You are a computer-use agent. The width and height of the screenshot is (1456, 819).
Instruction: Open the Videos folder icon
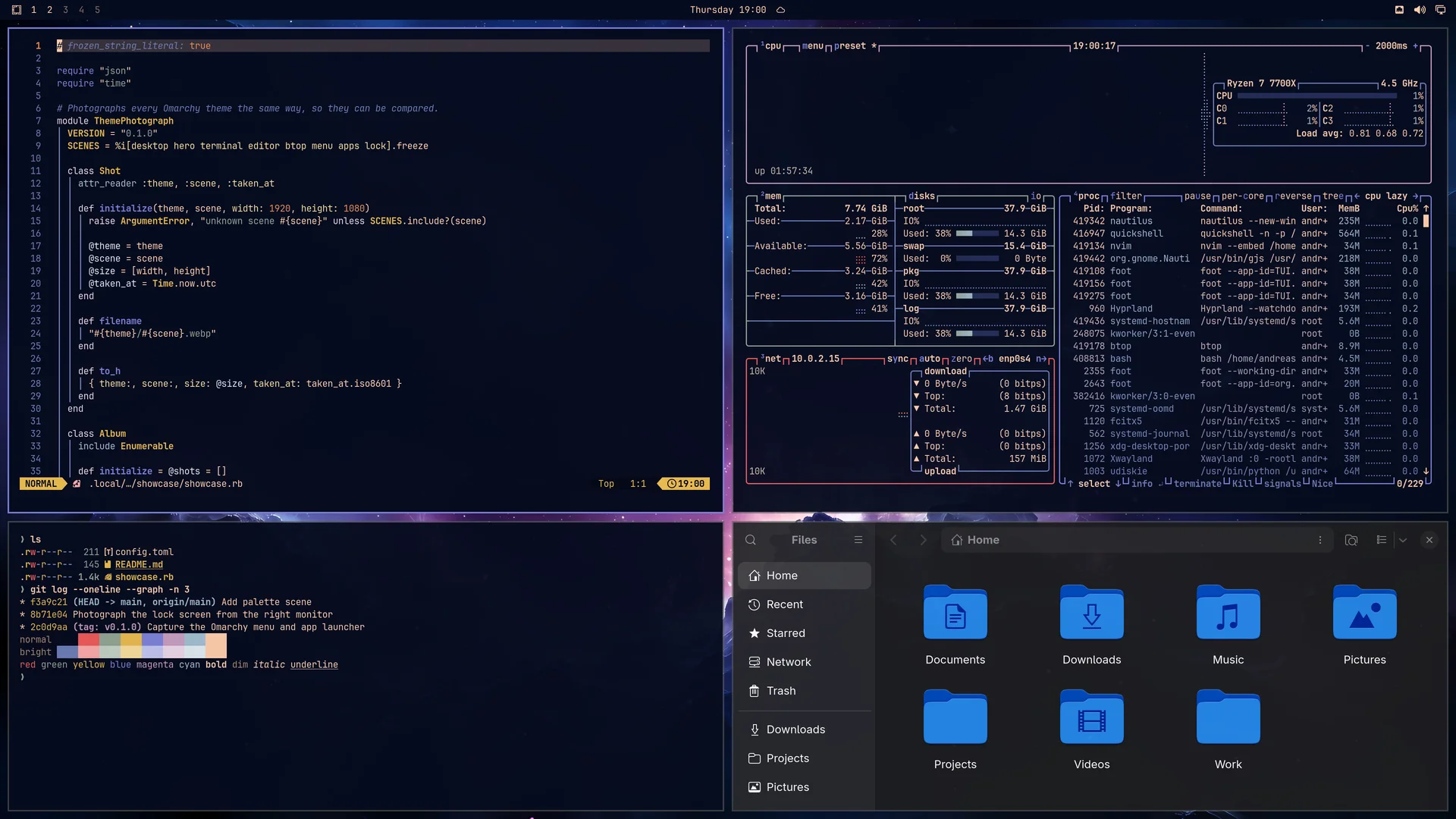1091,717
